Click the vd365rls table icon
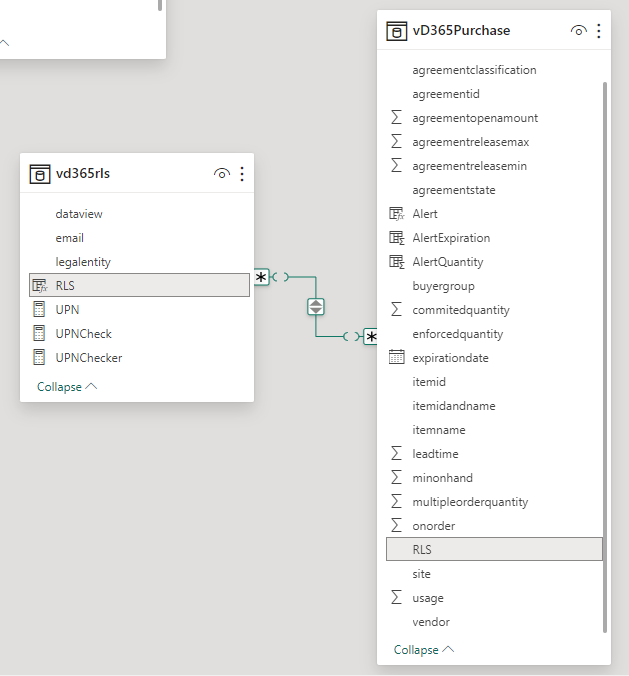Viewport: 629px width, 676px height. coord(40,174)
